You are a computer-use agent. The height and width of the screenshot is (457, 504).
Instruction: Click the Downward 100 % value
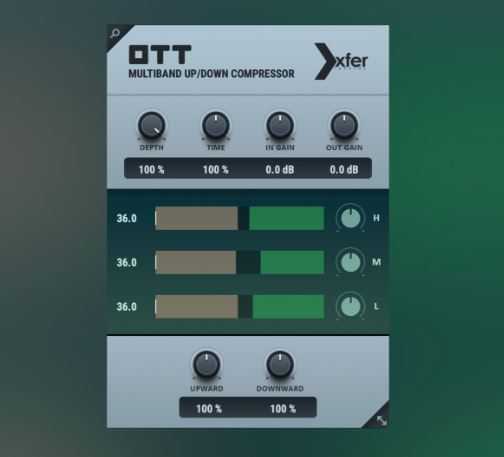tap(283, 408)
